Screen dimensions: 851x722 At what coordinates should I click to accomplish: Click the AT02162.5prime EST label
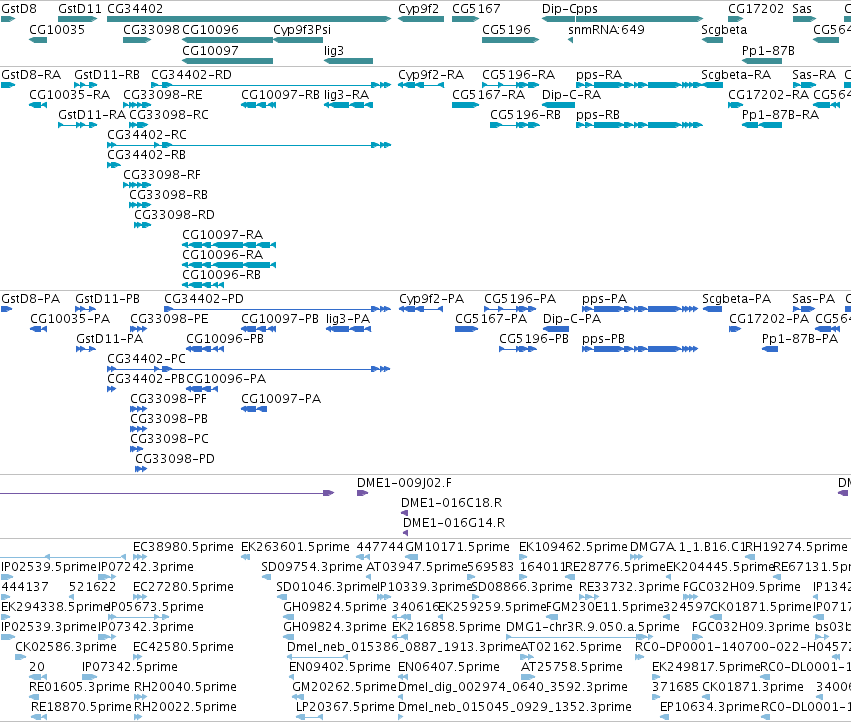click(571, 647)
